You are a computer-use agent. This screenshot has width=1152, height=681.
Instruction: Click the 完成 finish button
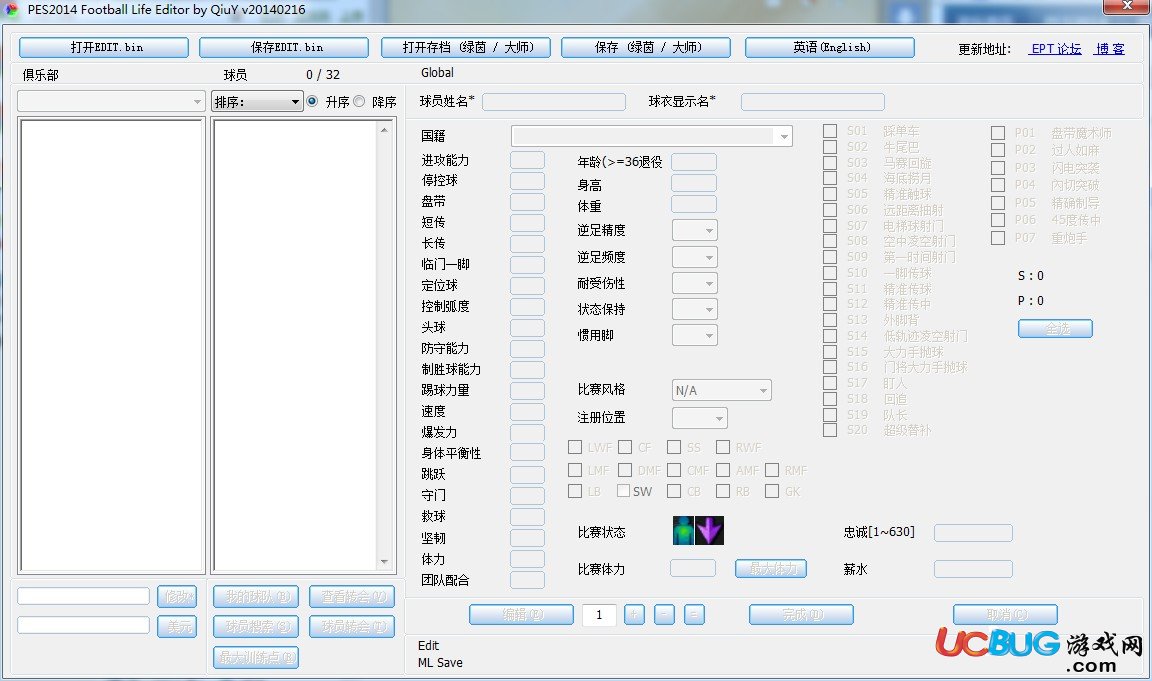(802, 614)
